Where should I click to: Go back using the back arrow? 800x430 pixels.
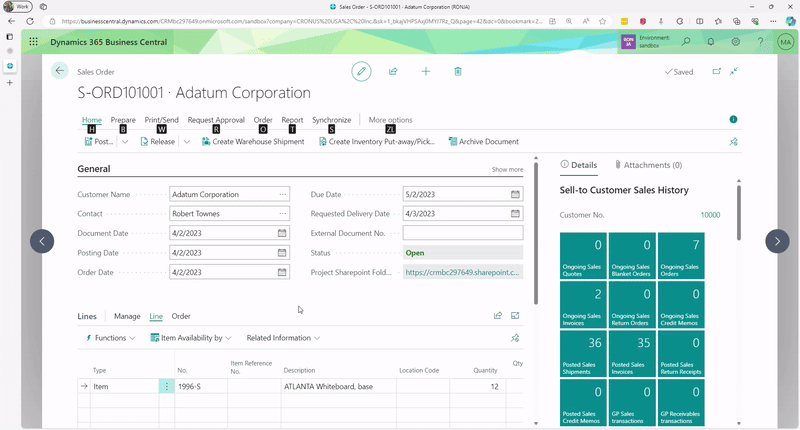pos(60,71)
